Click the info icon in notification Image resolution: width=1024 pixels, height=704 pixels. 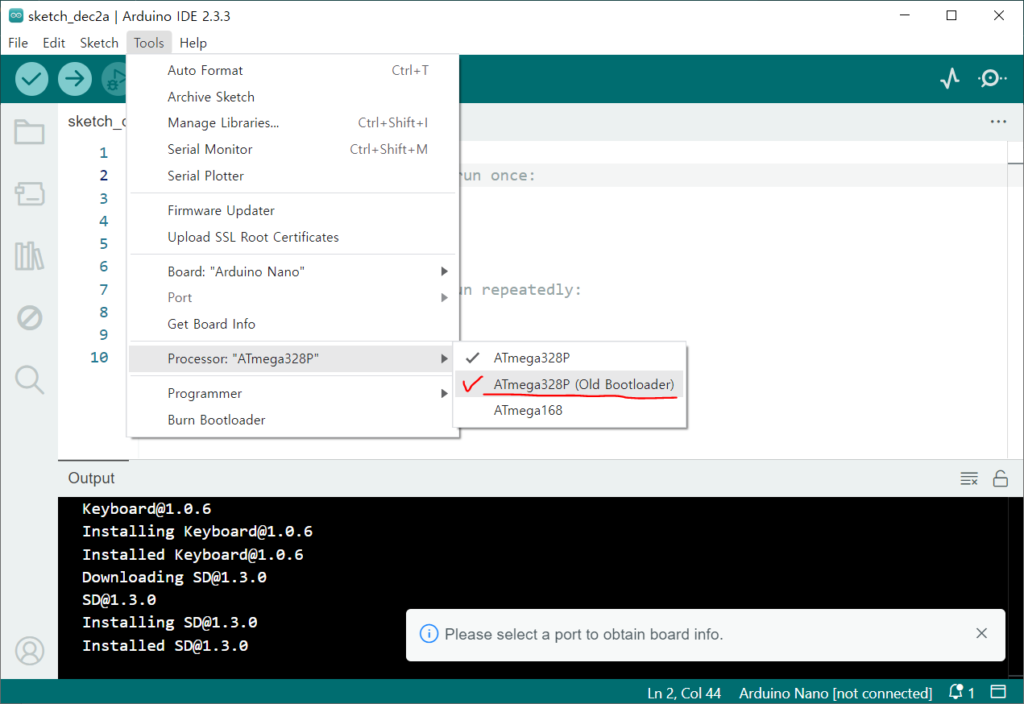coord(428,633)
